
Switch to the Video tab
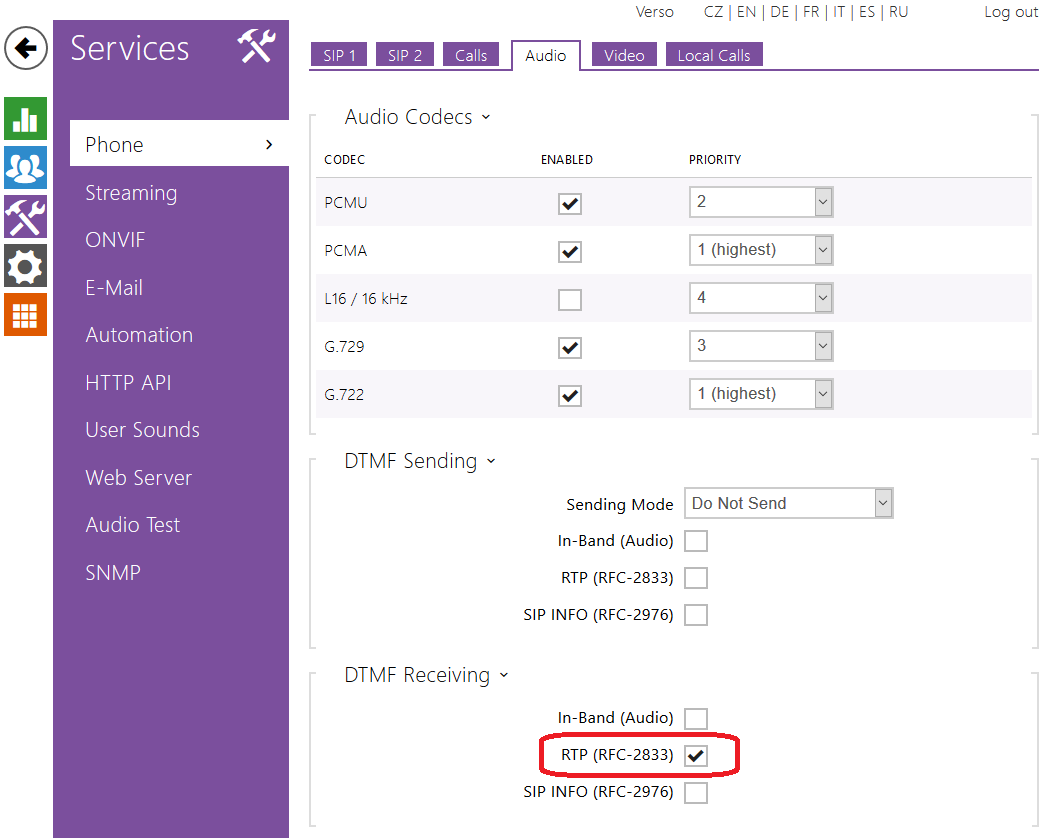[x=624, y=55]
